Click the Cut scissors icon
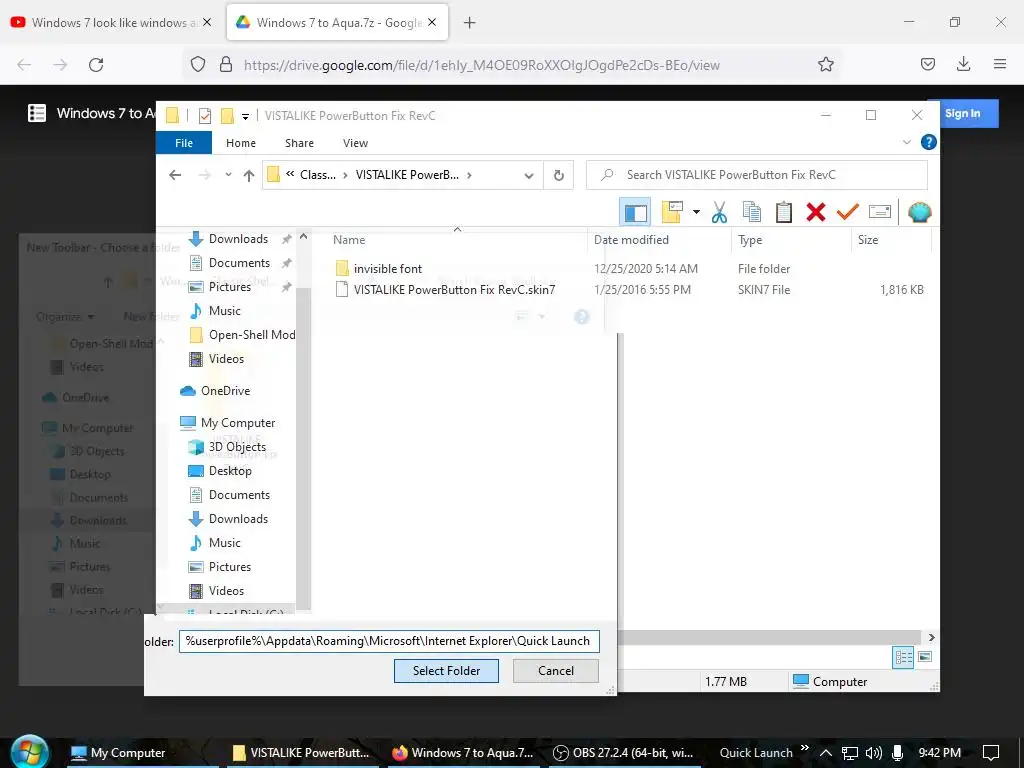 pyautogui.click(x=719, y=212)
